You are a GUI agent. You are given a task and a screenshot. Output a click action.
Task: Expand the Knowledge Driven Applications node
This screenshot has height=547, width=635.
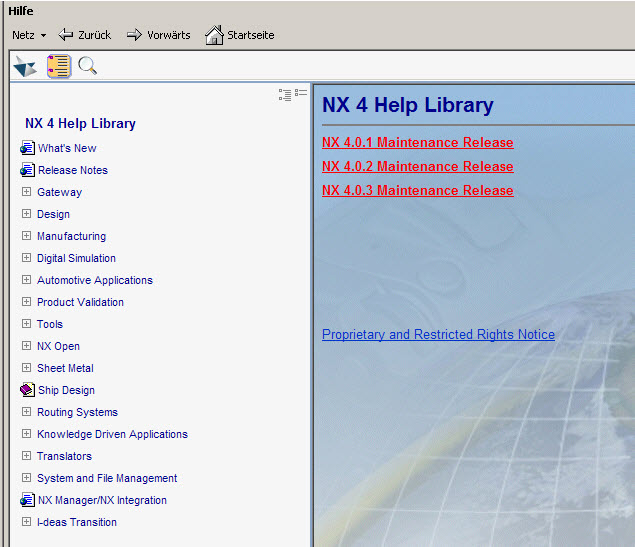tap(26, 434)
